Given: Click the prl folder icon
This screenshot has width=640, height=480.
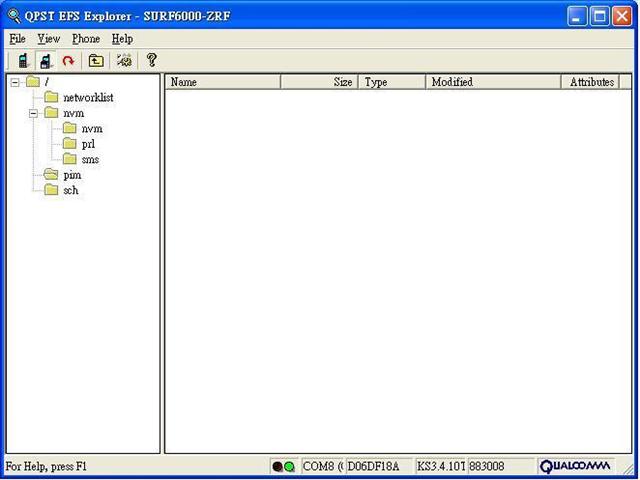Looking at the screenshot, I should [x=69, y=144].
